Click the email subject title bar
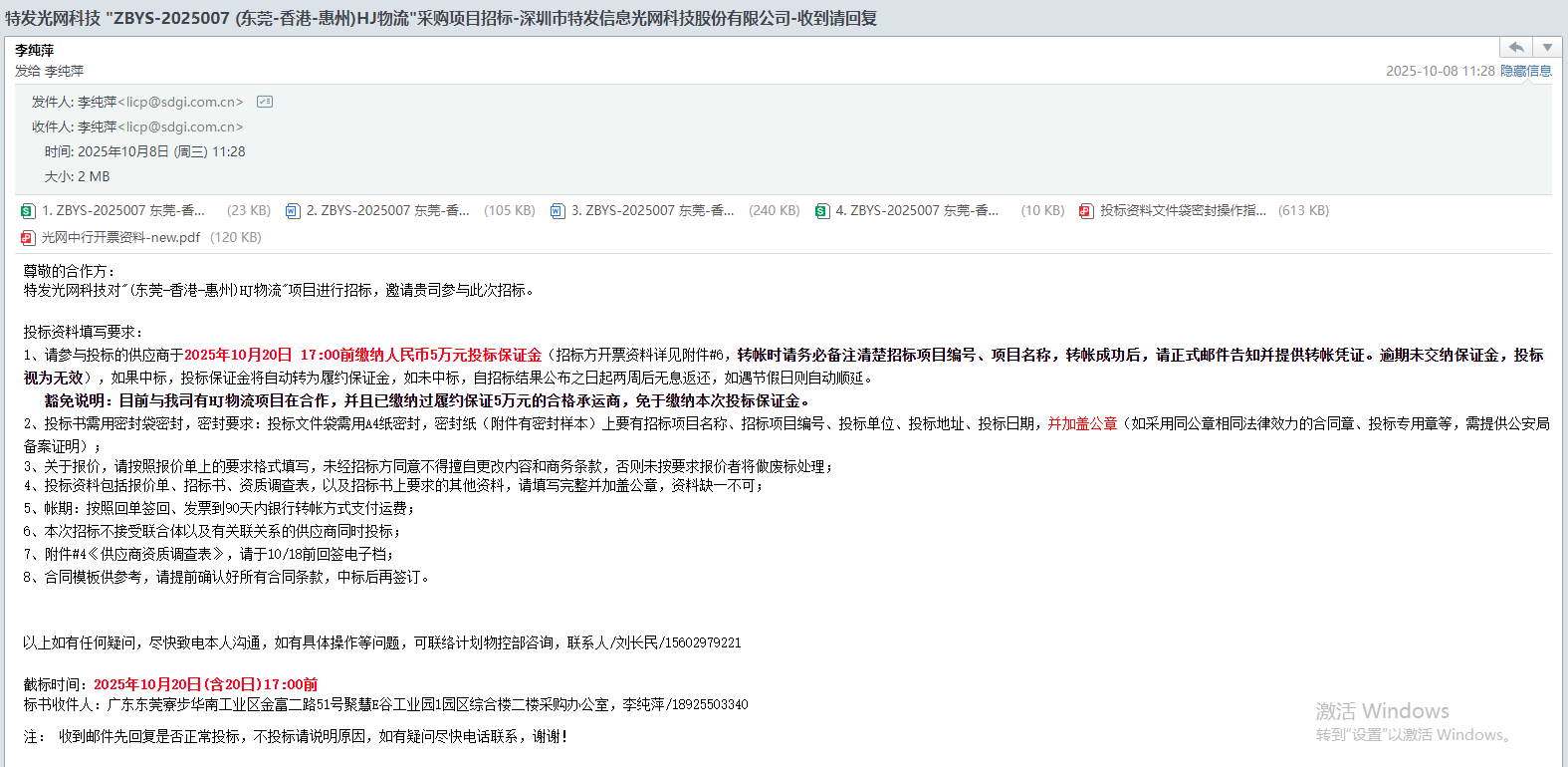The image size is (1568, 767). point(441,18)
